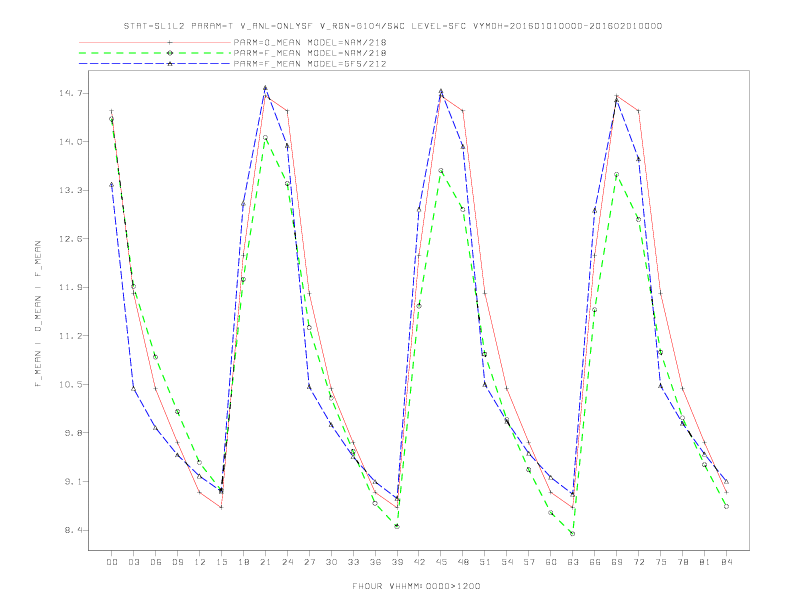Click forecast hour label 00 on x-axis
Viewport: 792px width, 612px height.
pyautogui.click(x=112, y=562)
